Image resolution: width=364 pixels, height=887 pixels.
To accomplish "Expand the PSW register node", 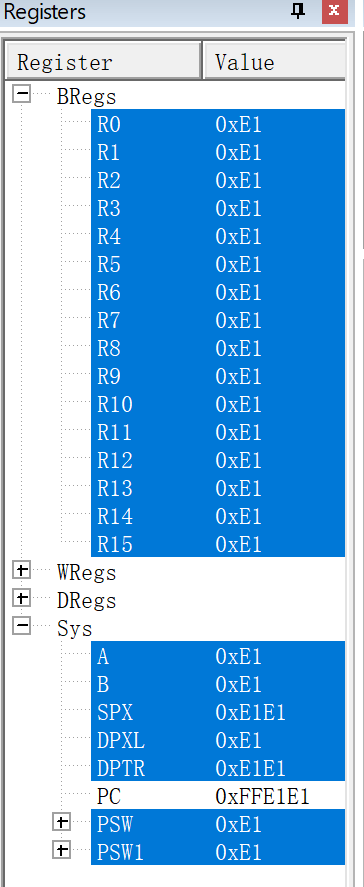I will pyautogui.click(x=62, y=823).
